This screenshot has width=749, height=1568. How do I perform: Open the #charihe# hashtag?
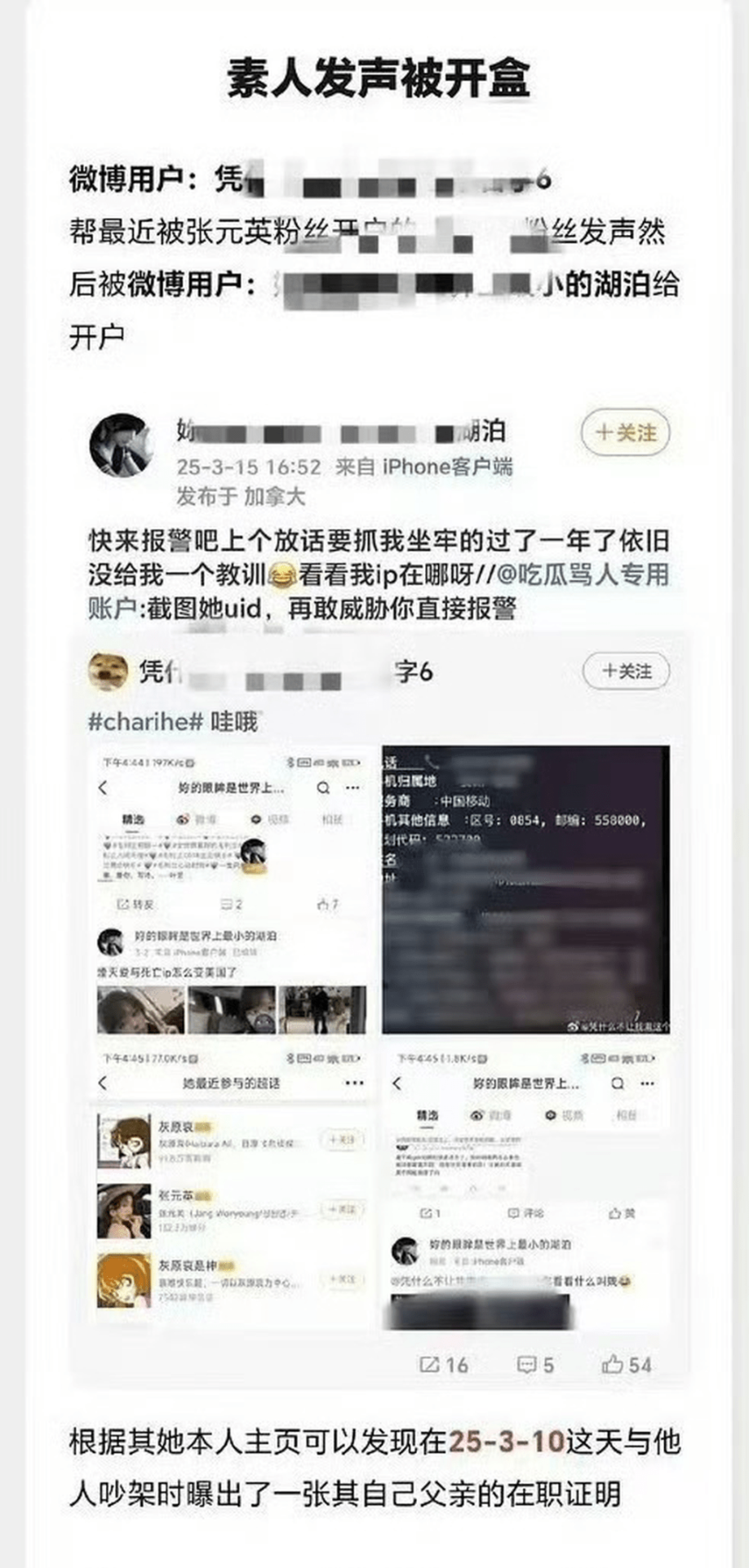(x=145, y=721)
